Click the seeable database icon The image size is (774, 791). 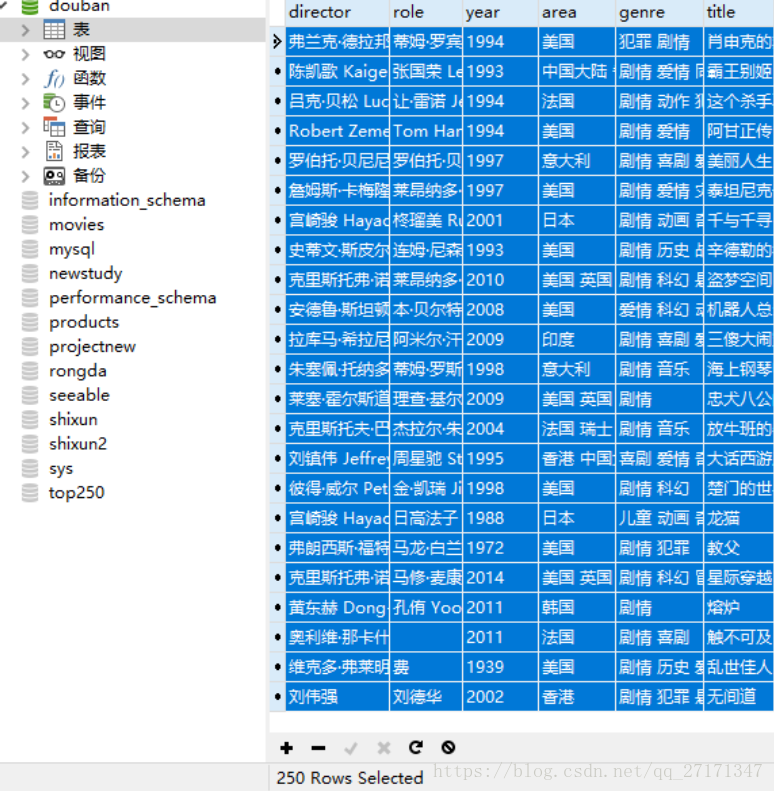(x=30, y=395)
